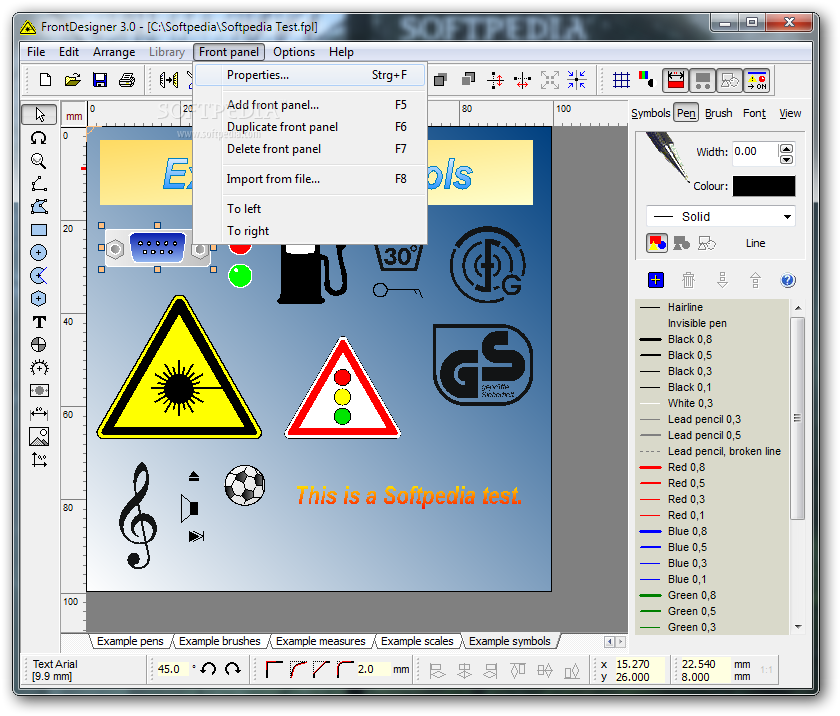Switch to the Font panel tab
The image size is (840, 716).
pyautogui.click(x=754, y=113)
